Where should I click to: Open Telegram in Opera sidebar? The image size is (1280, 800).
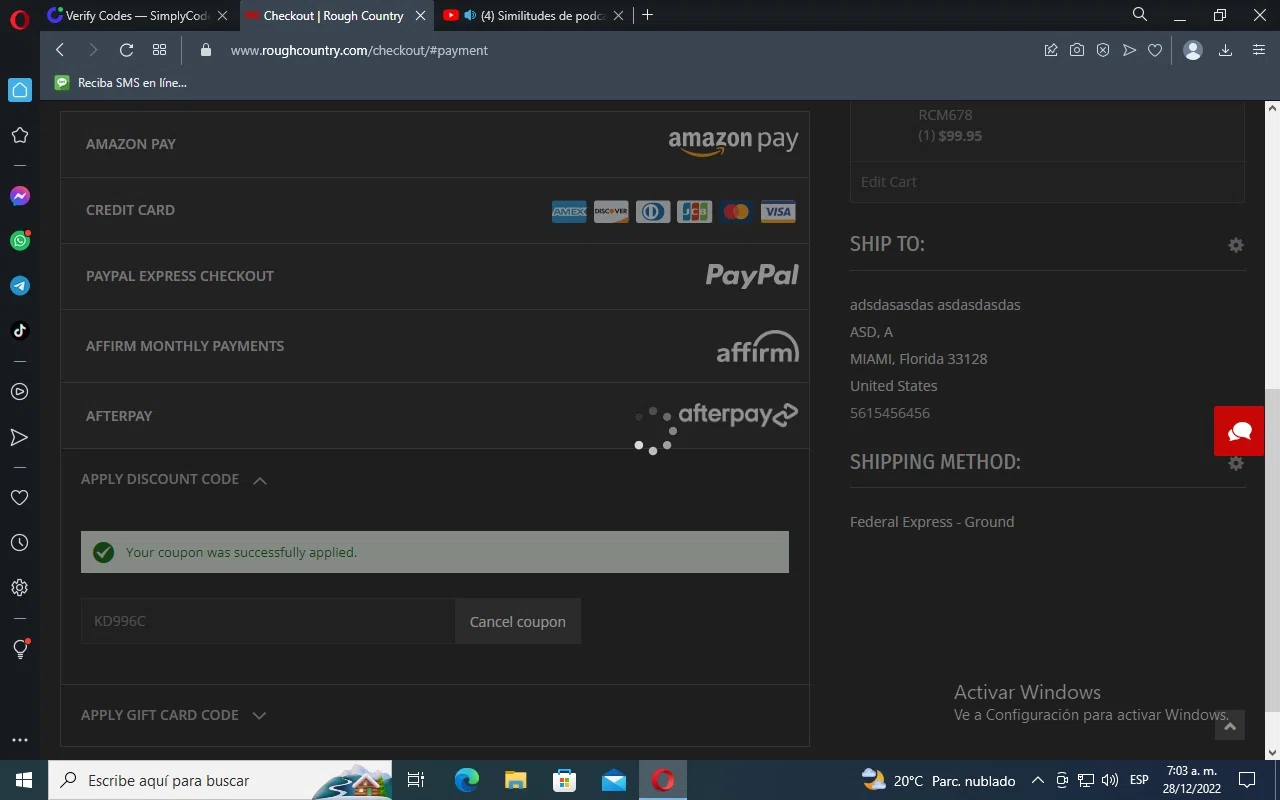(x=20, y=286)
